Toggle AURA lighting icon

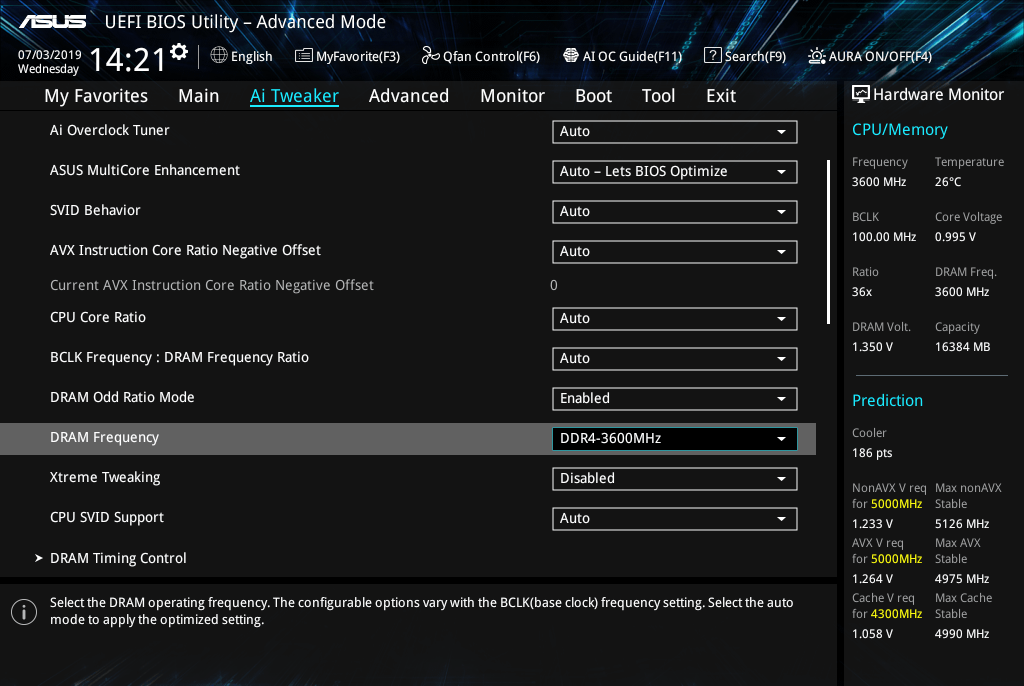tap(816, 56)
